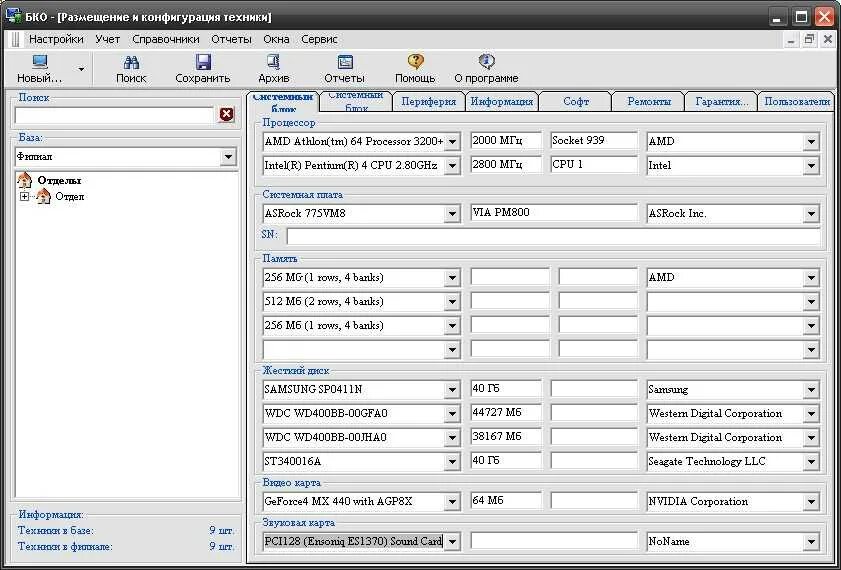Select the Отделы root tree item
The width and height of the screenshot is (841, 570).
pyautogui.click(x=59, y=180)
